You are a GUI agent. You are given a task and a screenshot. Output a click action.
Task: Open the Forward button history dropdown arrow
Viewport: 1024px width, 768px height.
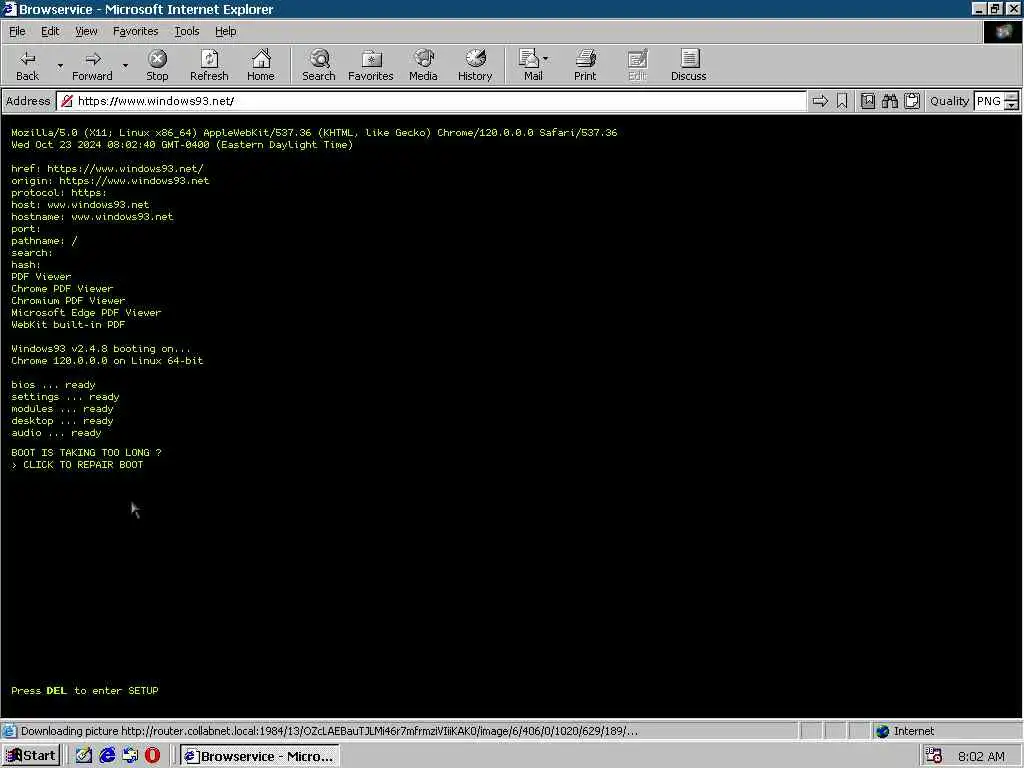point(125,65)
